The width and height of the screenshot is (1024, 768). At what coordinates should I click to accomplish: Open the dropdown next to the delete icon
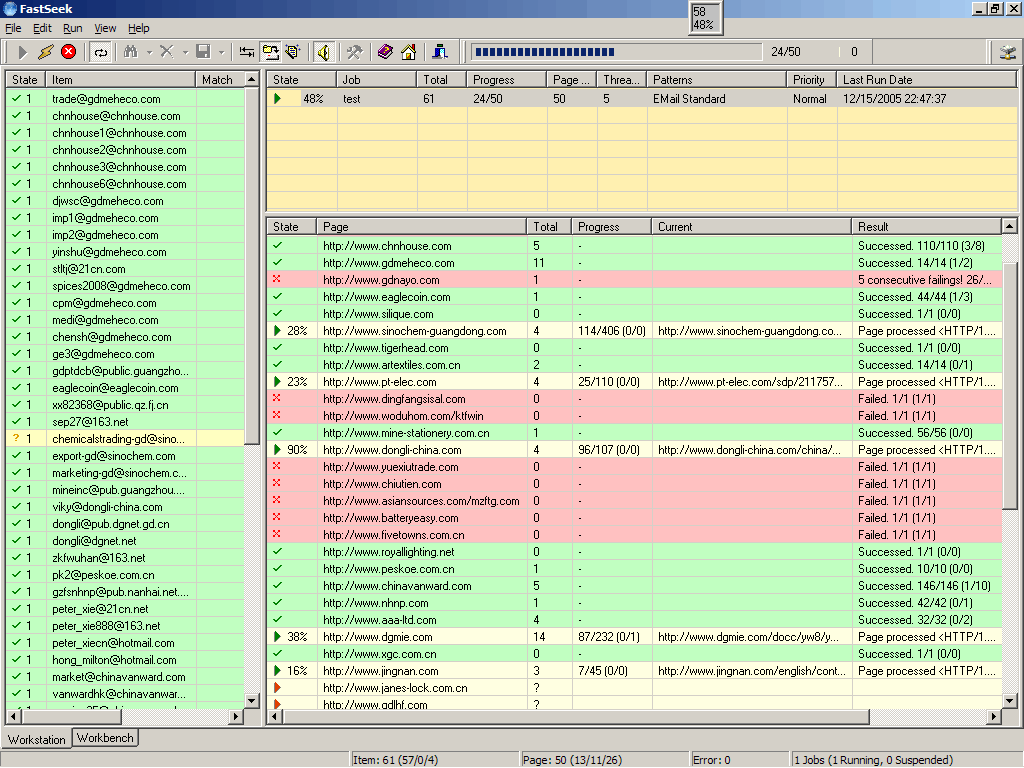point(184,51)
